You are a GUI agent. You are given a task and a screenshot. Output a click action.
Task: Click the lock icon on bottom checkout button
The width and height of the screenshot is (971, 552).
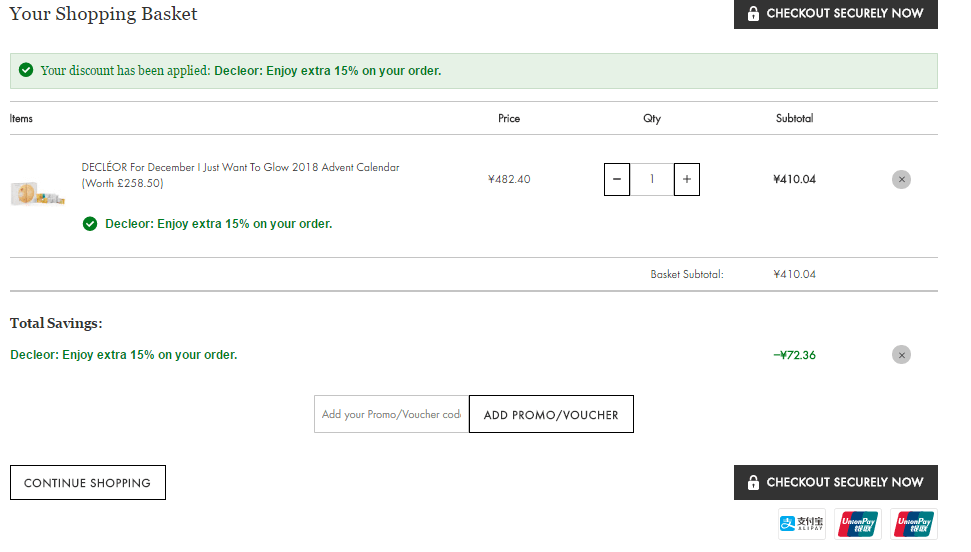753,482
